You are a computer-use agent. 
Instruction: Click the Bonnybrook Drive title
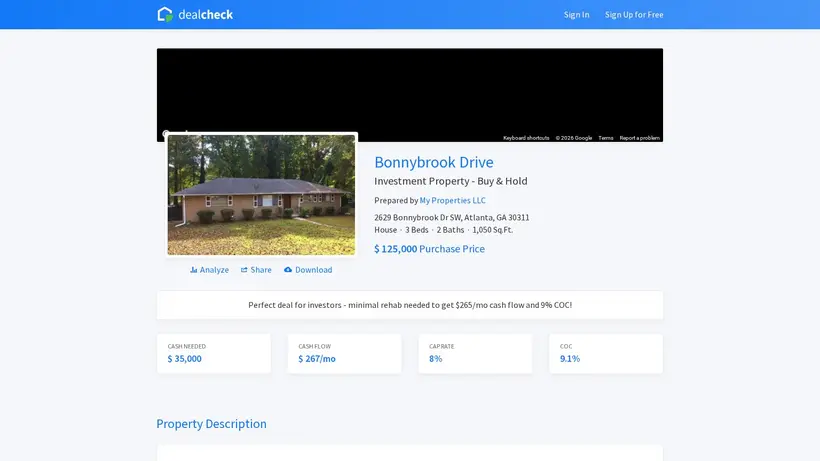(434, 162)
